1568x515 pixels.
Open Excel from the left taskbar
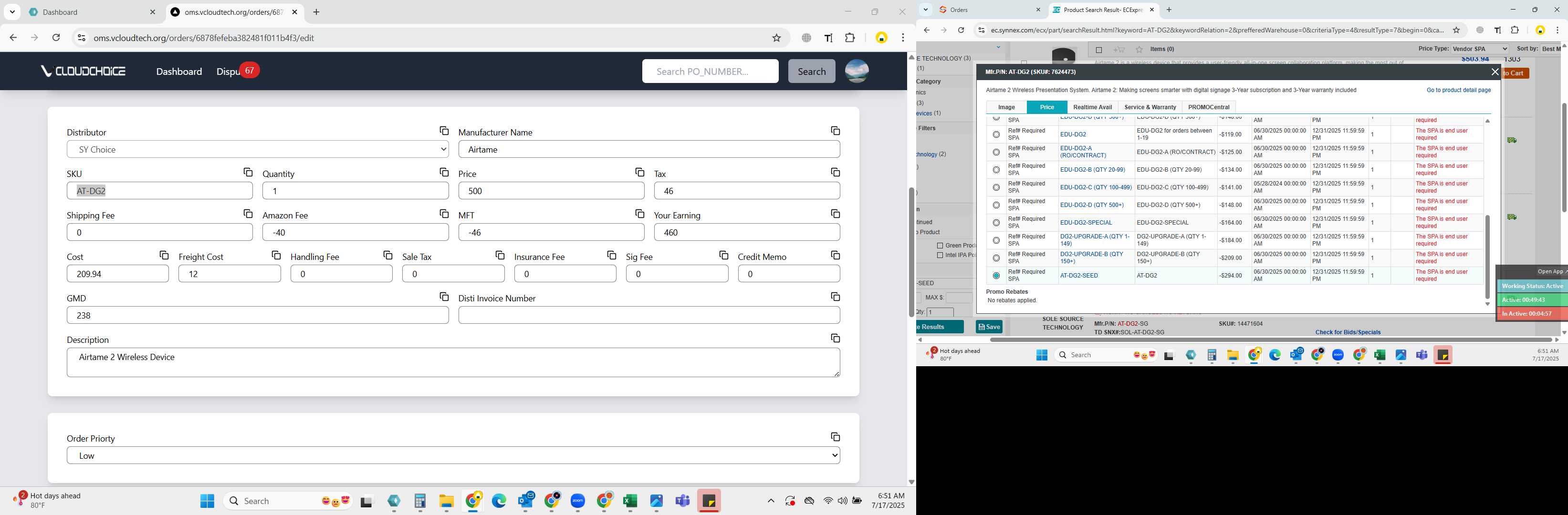click(629, 501)
